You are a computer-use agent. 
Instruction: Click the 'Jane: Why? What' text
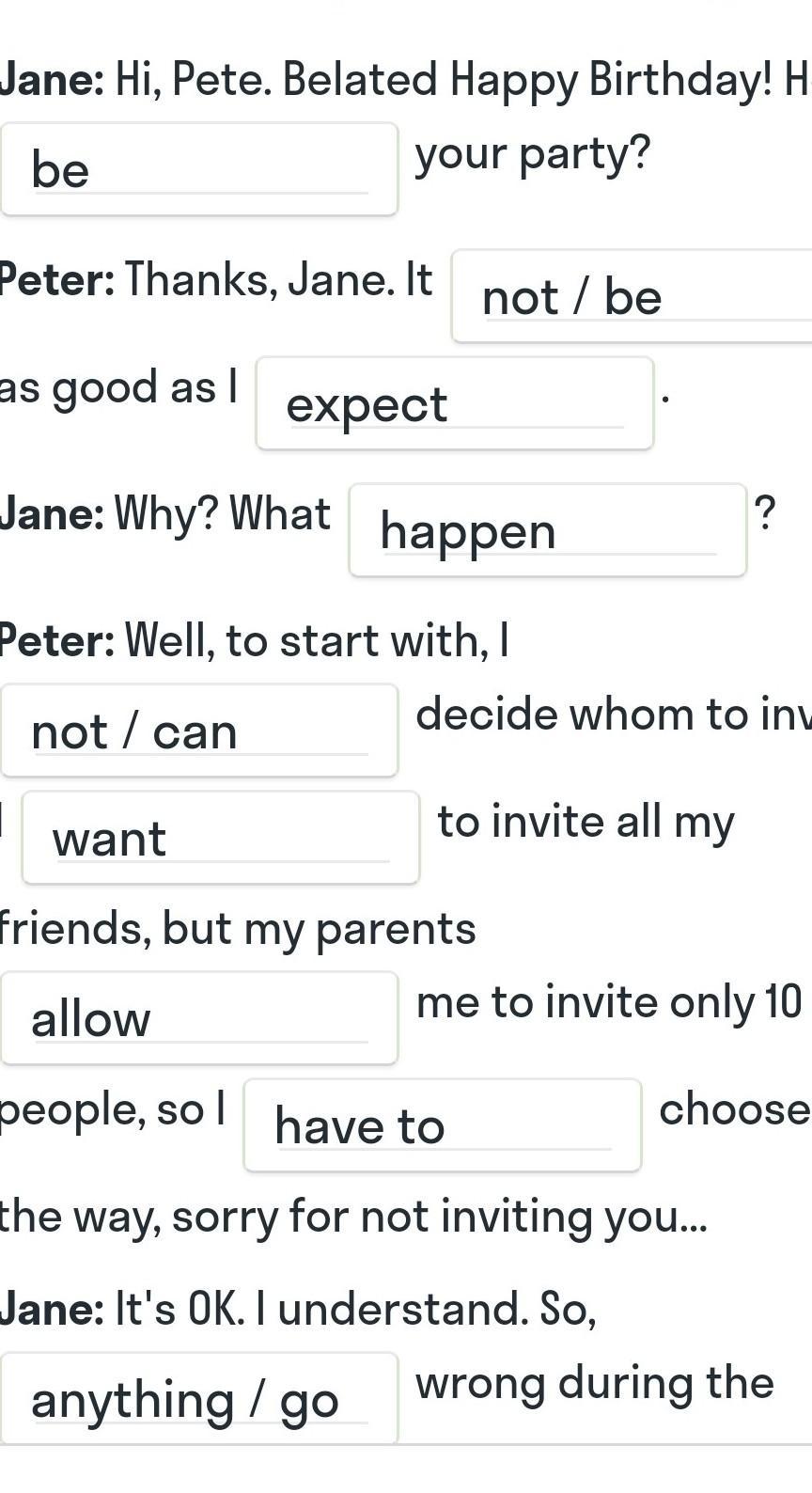click(165, 514)
